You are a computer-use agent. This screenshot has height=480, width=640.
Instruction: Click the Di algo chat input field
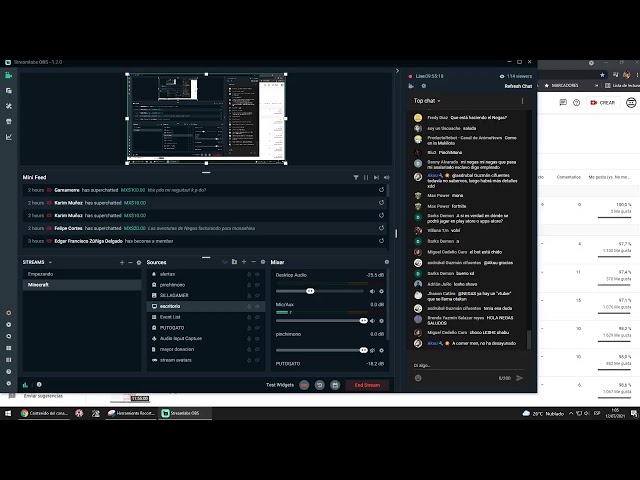click(468, 366)
